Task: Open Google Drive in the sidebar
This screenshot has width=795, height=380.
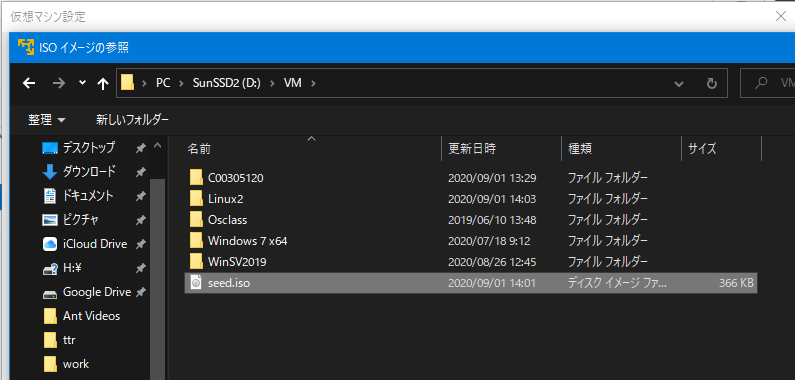Action: pos(97,292)
